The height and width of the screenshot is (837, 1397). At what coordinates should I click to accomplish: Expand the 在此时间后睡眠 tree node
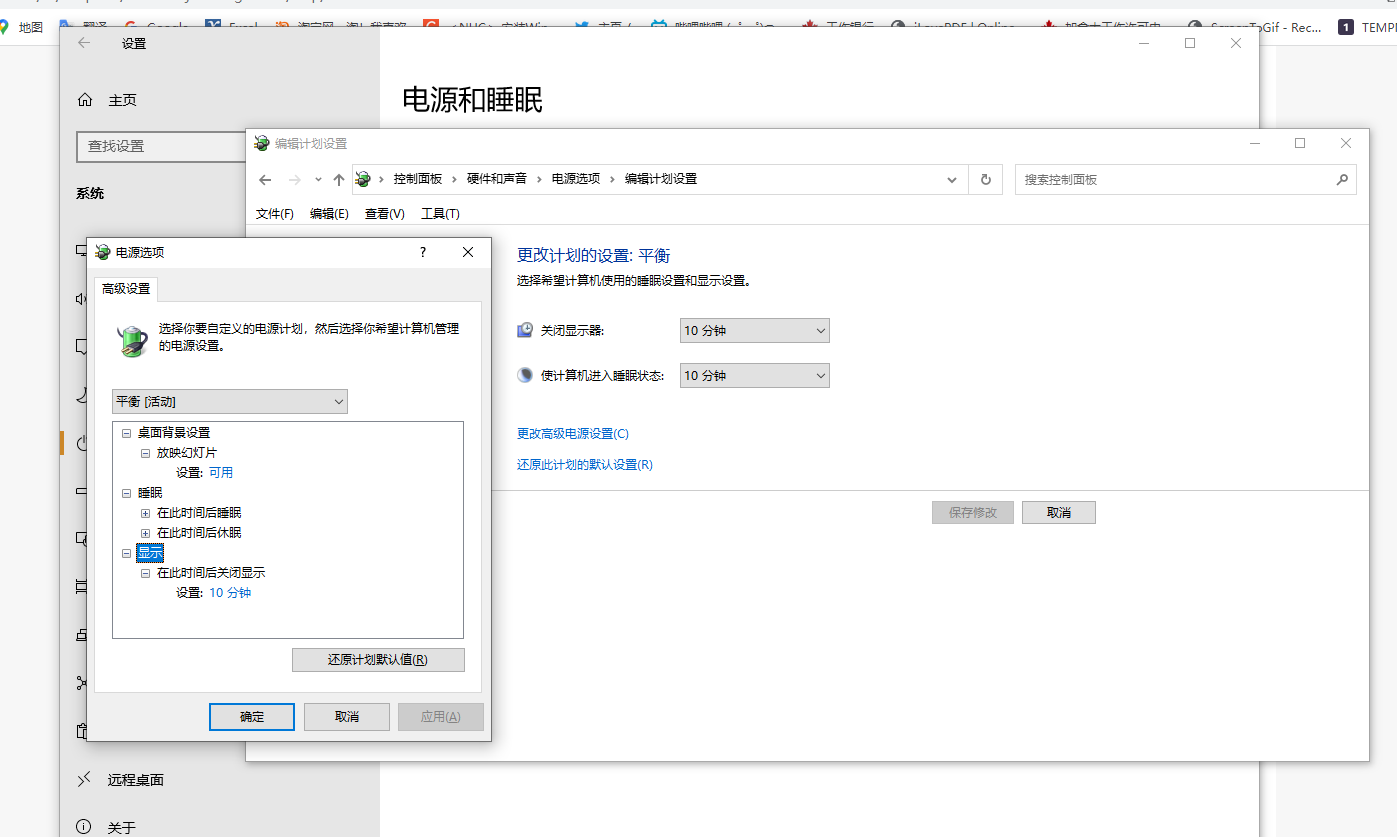145,513
